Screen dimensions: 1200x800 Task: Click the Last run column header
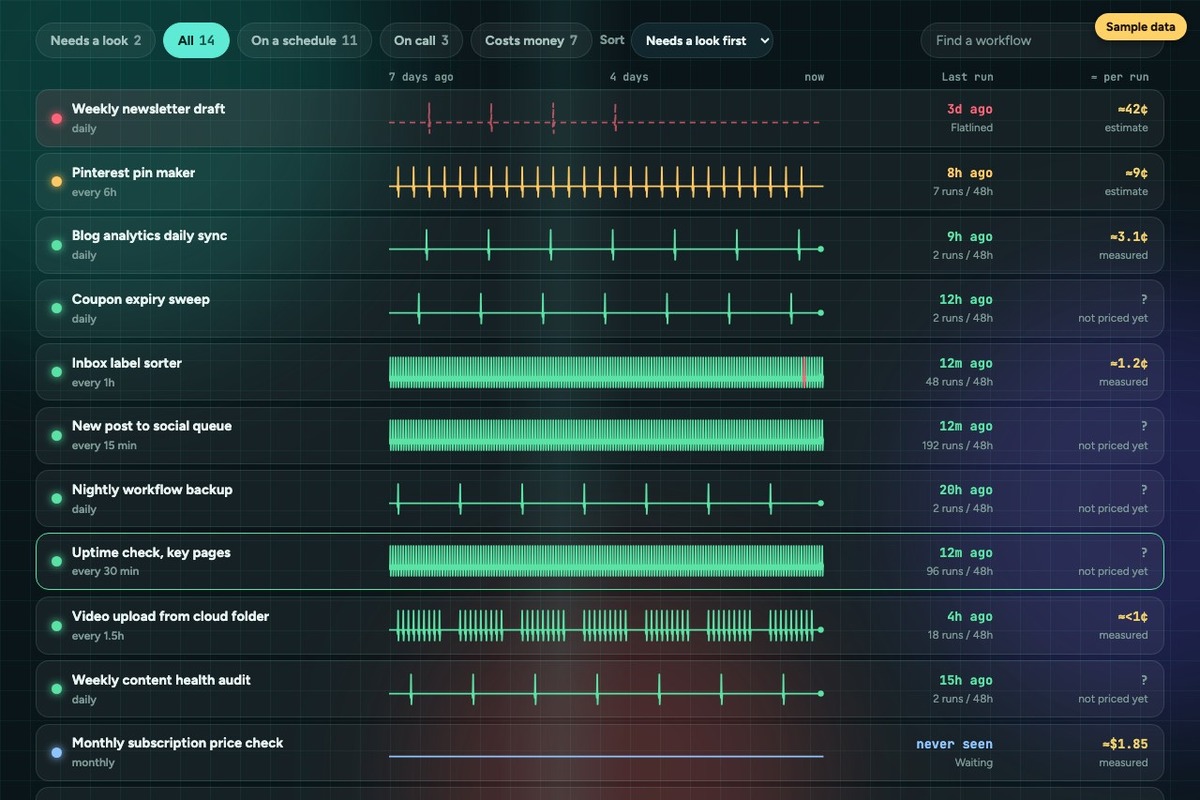[x=967, y=77]
